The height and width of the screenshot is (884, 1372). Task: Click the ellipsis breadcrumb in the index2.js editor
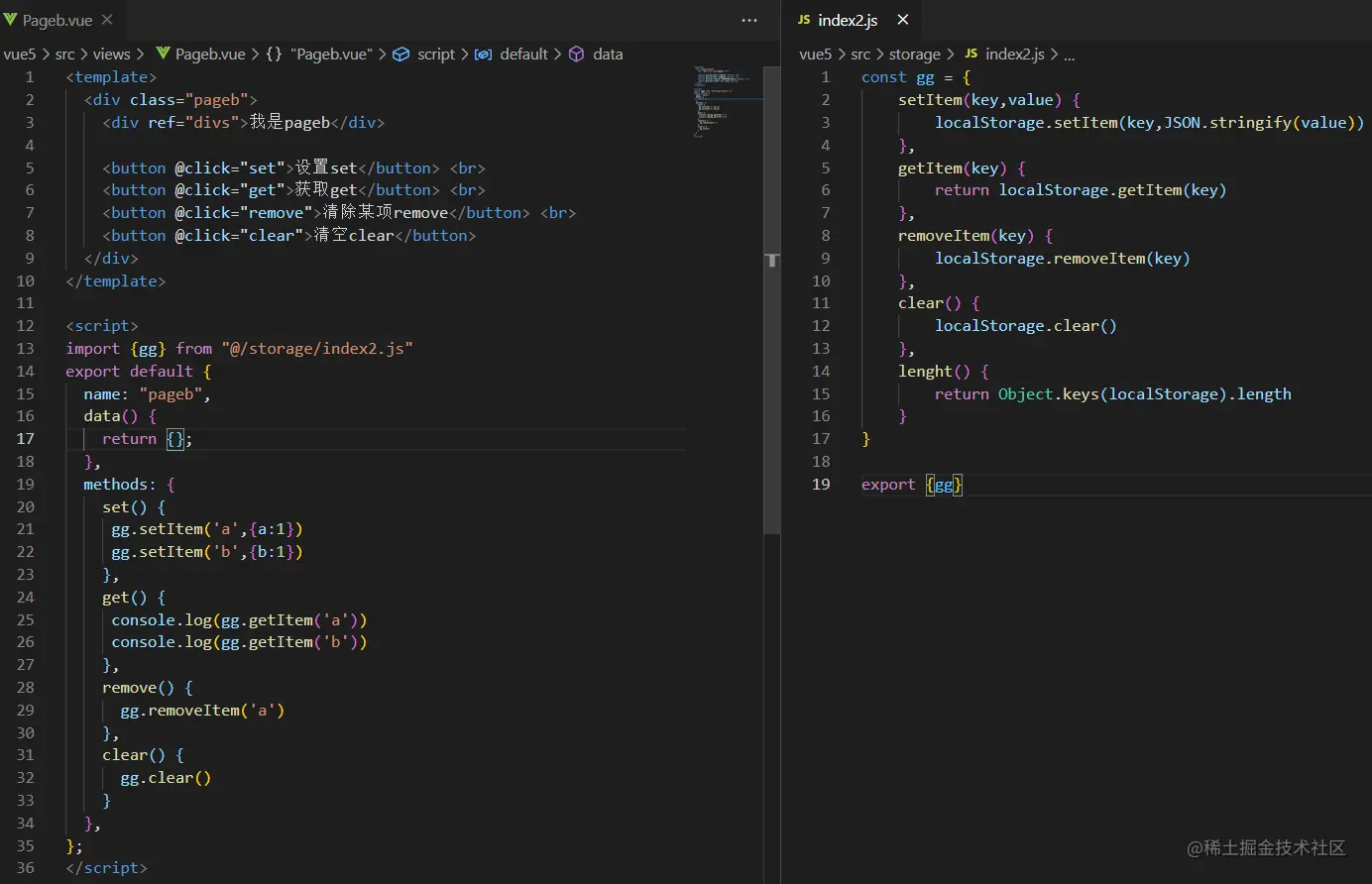(x=1070, y=55)
